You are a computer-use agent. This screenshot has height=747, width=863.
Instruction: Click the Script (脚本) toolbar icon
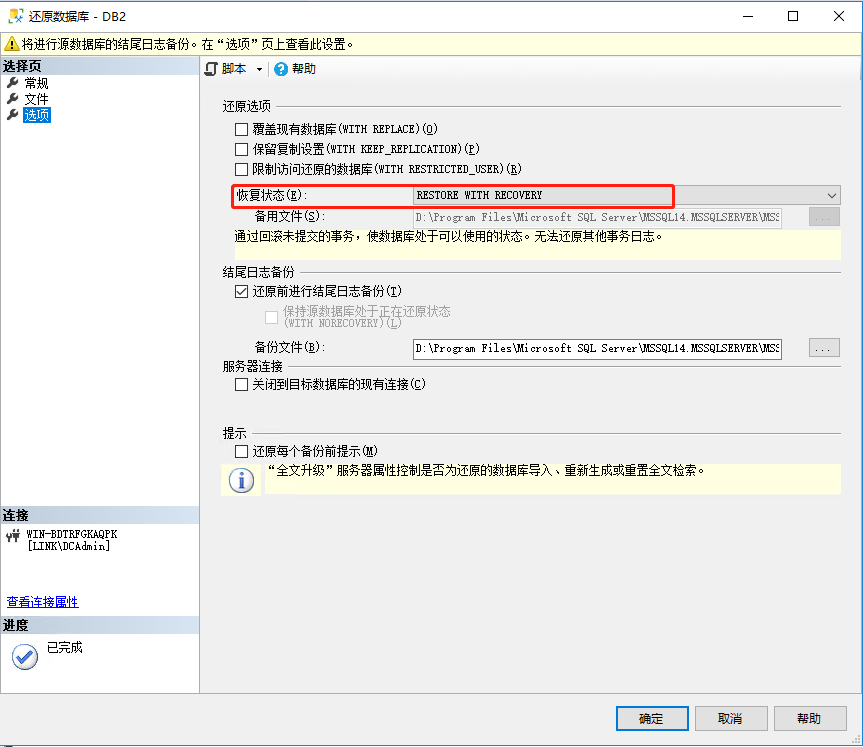click(211, 69)
